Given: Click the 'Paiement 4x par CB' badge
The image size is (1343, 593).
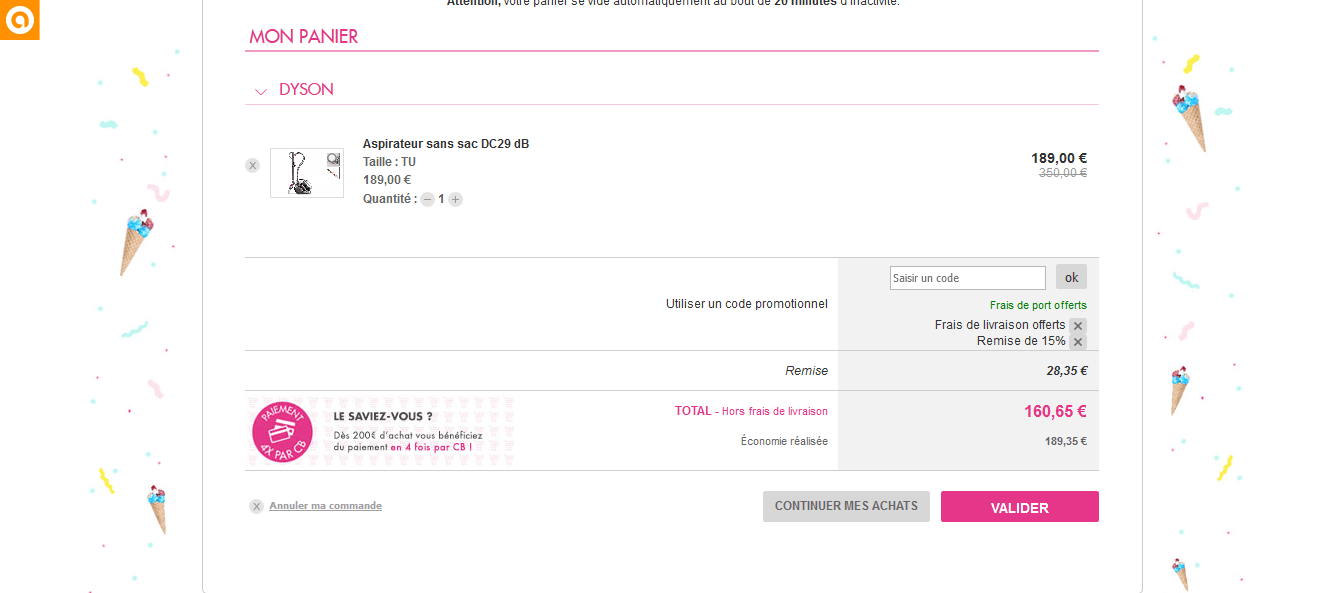Looking at the screenshot, I should 282,432.
